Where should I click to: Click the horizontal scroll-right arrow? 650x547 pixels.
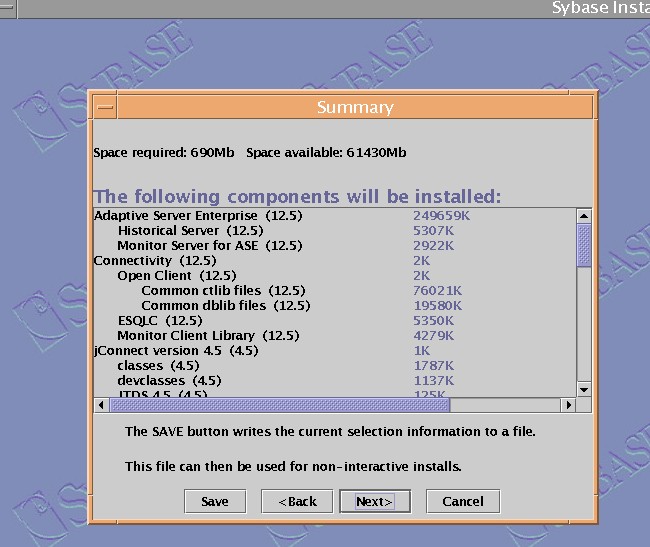click(x=568, y=405)
